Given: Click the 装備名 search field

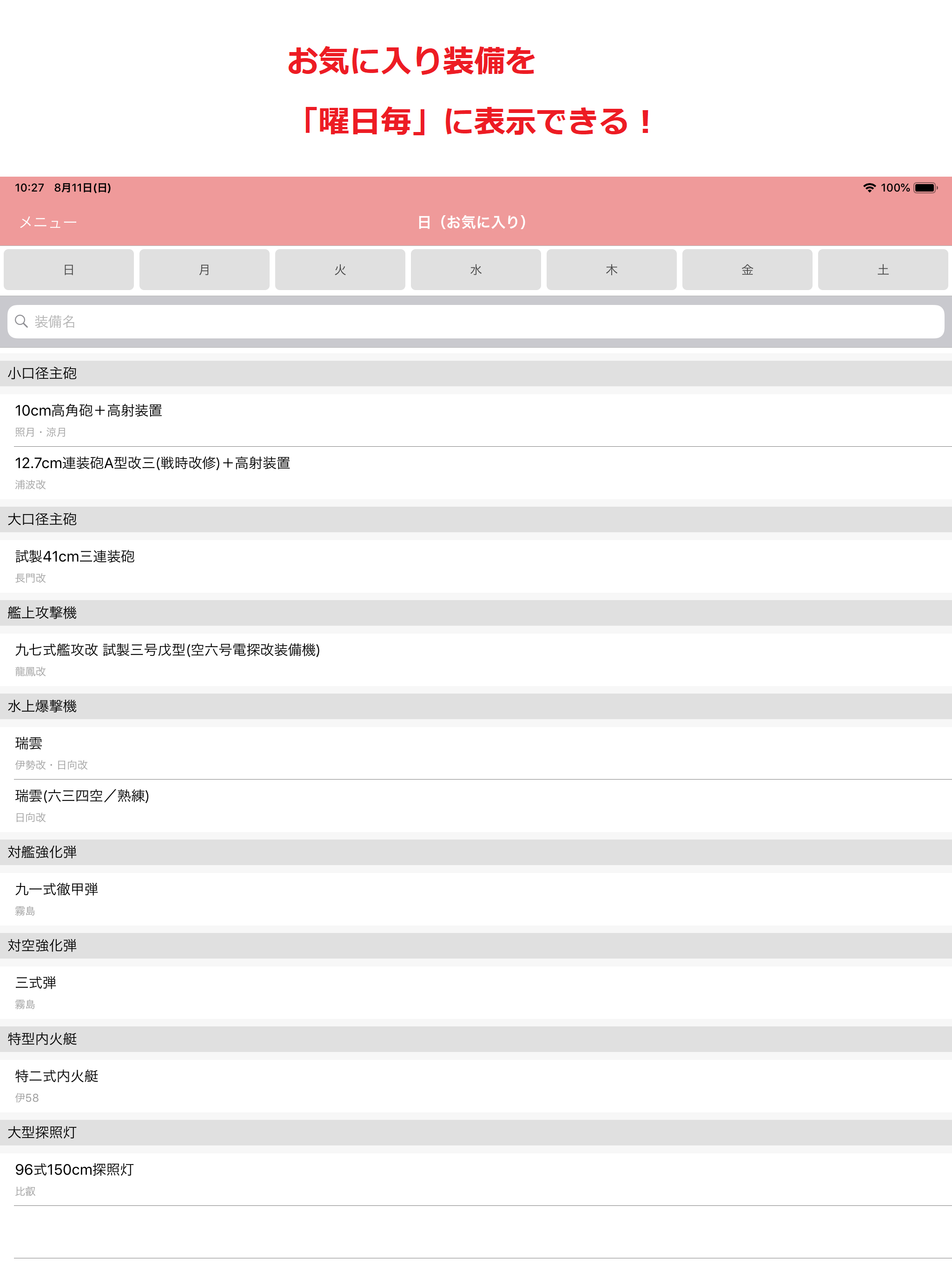Looking at the screenshot, I should click(x=476, y=322).
